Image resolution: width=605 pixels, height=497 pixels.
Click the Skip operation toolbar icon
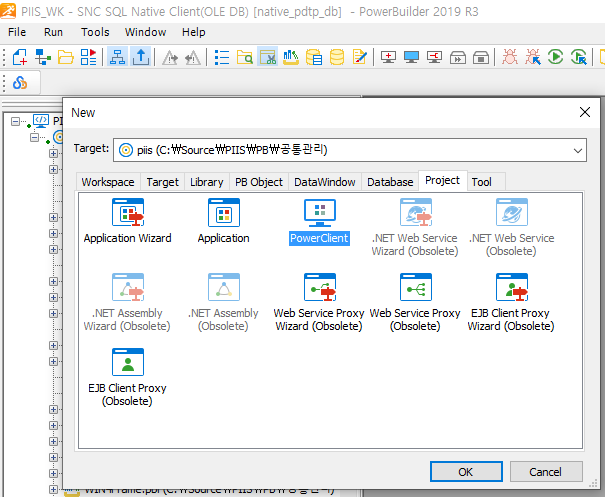point(458,57)
